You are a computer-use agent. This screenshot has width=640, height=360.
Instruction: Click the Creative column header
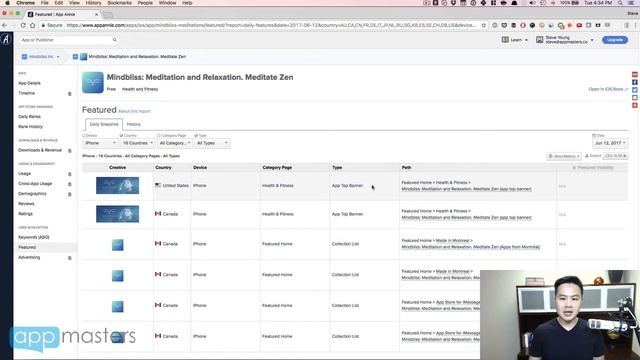coord(118,168)
